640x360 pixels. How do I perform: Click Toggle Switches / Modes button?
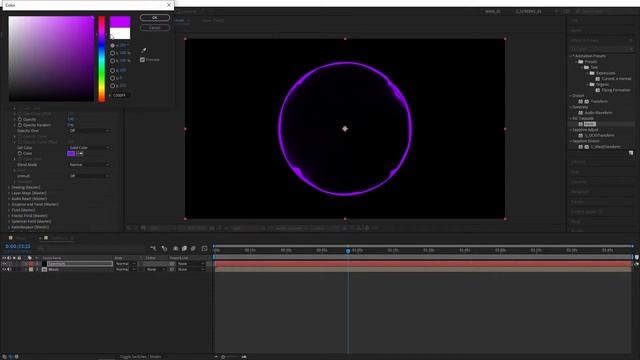[x=140, y=357]
